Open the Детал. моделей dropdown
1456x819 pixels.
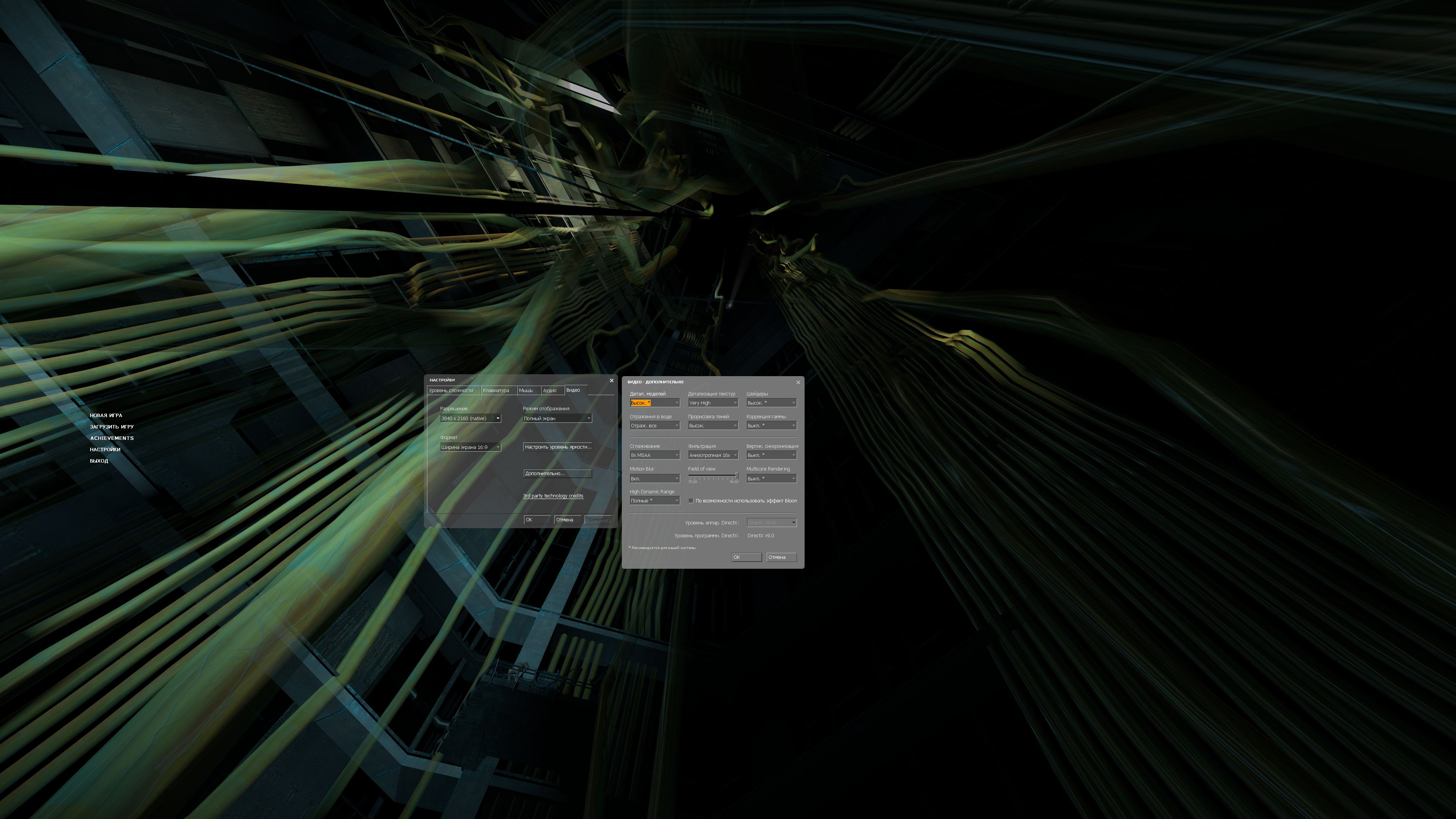click(x=654, y=403)
